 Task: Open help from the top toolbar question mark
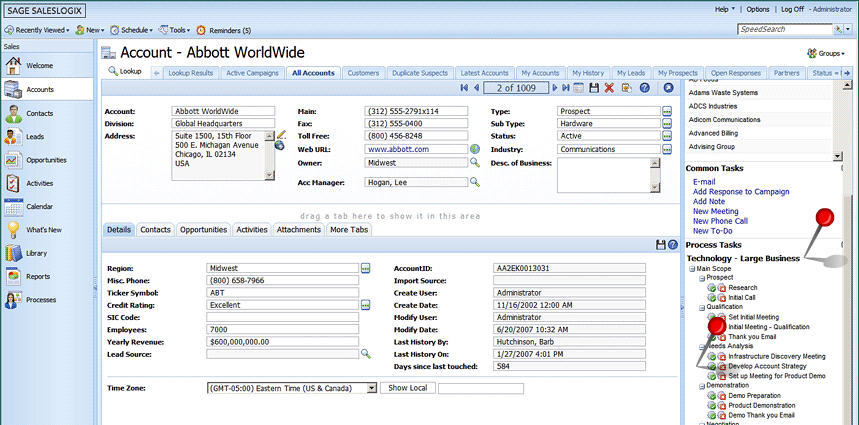click(x=645, y=88)
